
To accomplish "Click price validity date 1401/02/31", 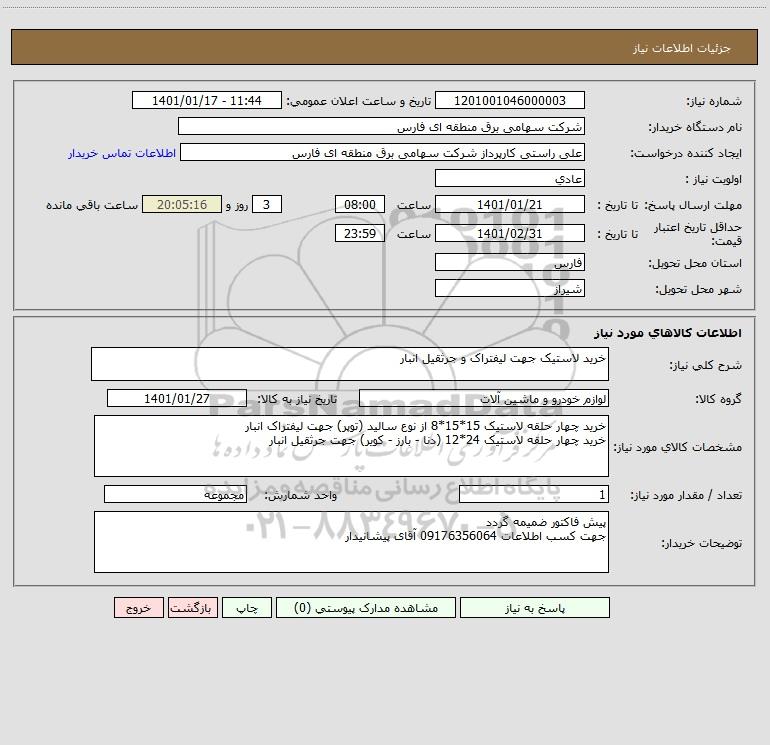I will (x=510, y=233).
